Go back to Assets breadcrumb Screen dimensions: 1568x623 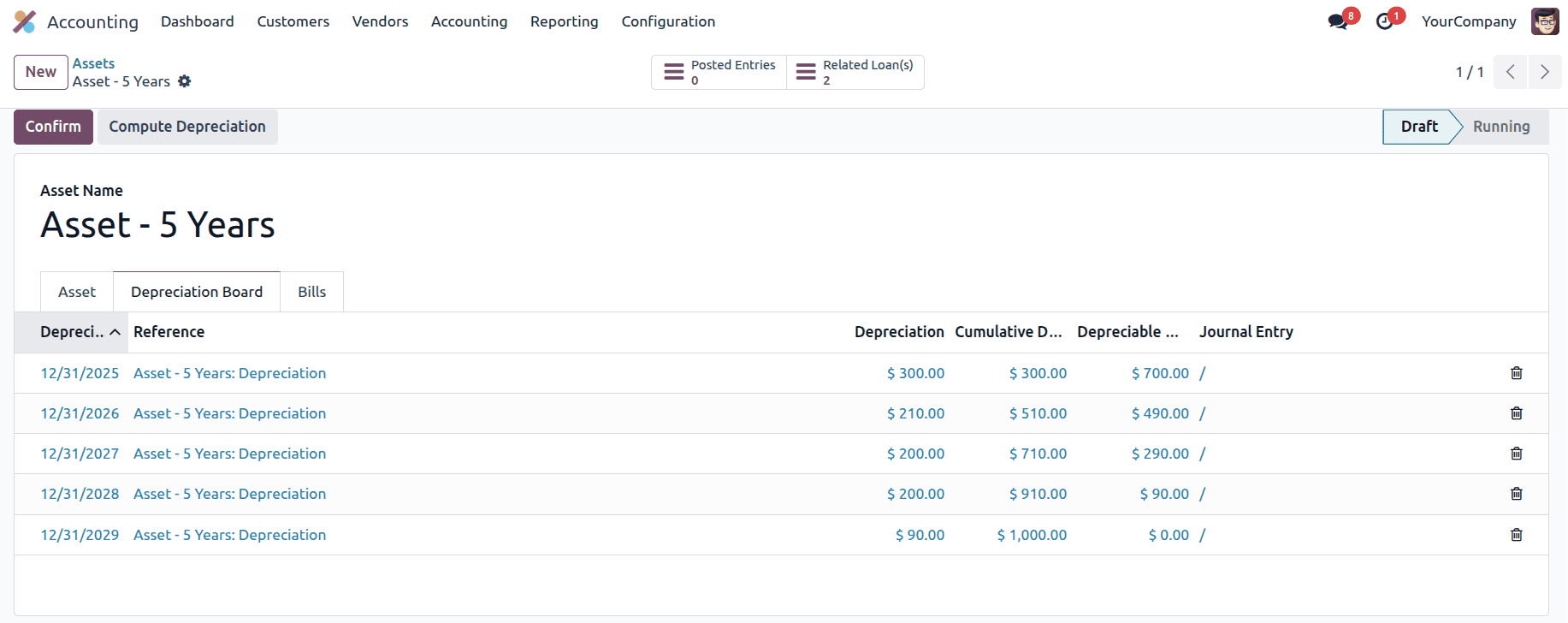[x=93, y=63]
